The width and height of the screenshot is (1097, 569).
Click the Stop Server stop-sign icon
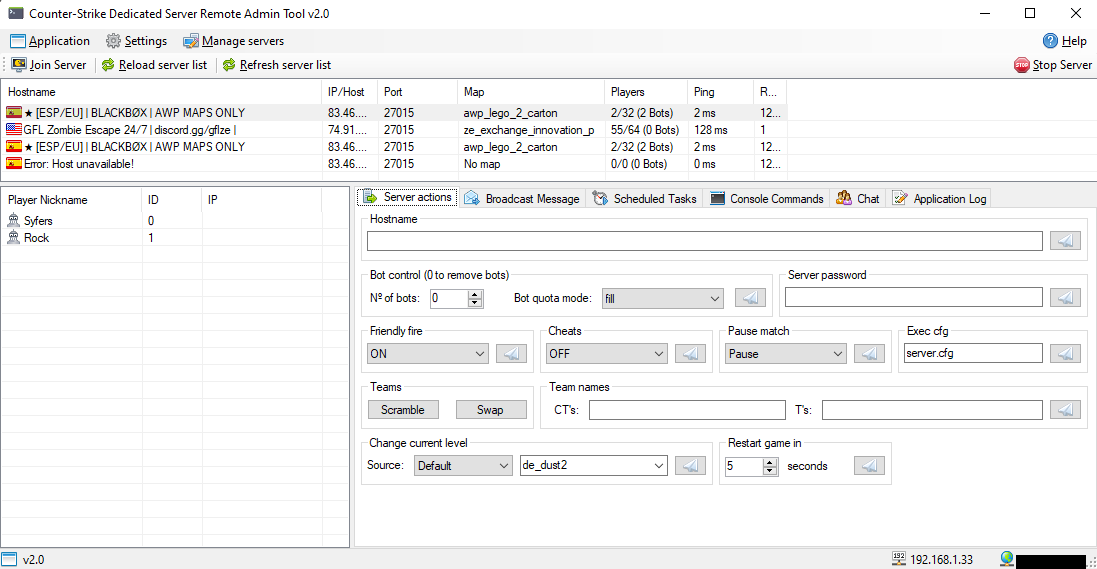click(x=1021, y=65)
